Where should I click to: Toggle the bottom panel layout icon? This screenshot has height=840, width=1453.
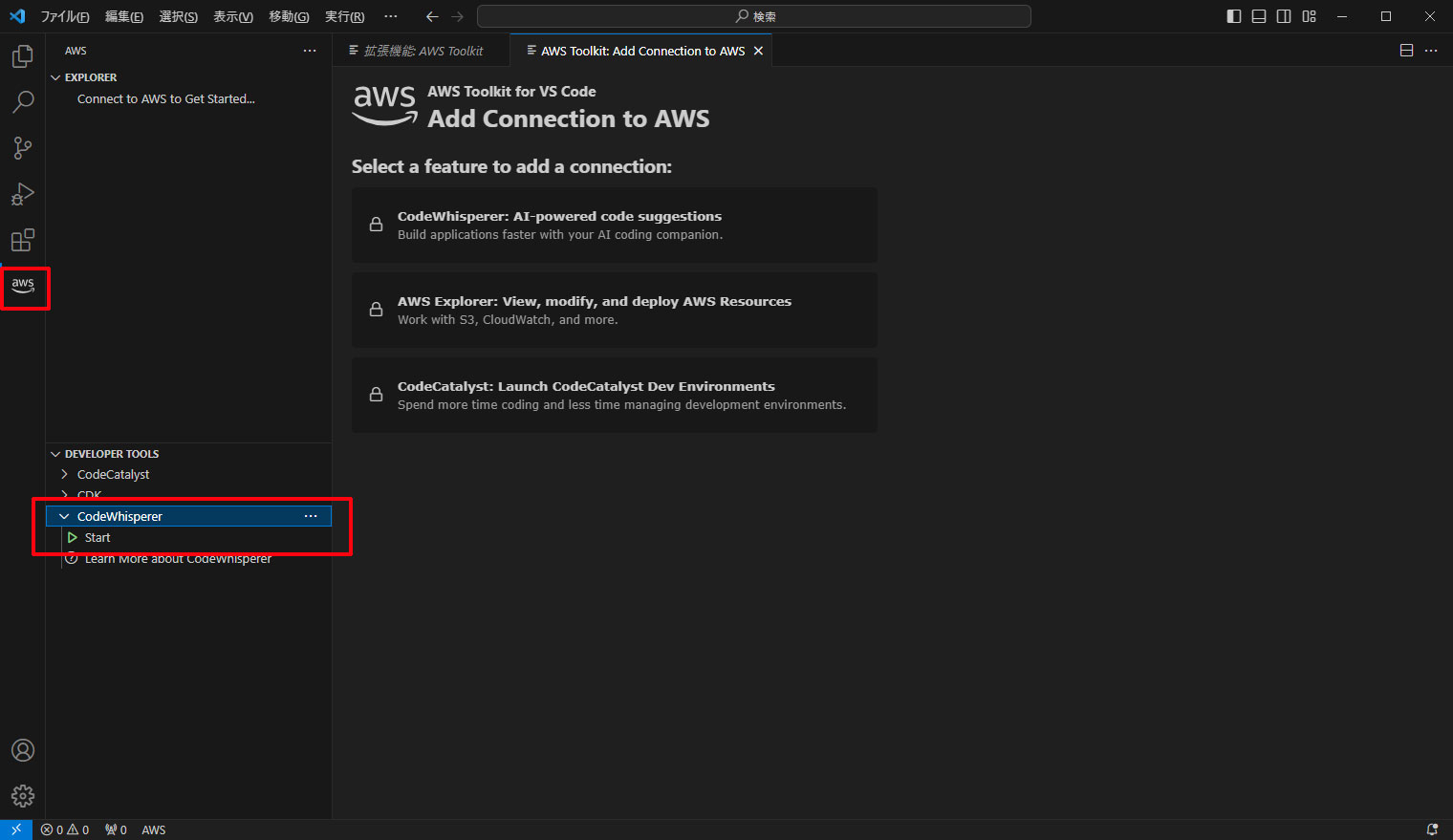point(1259,16)
